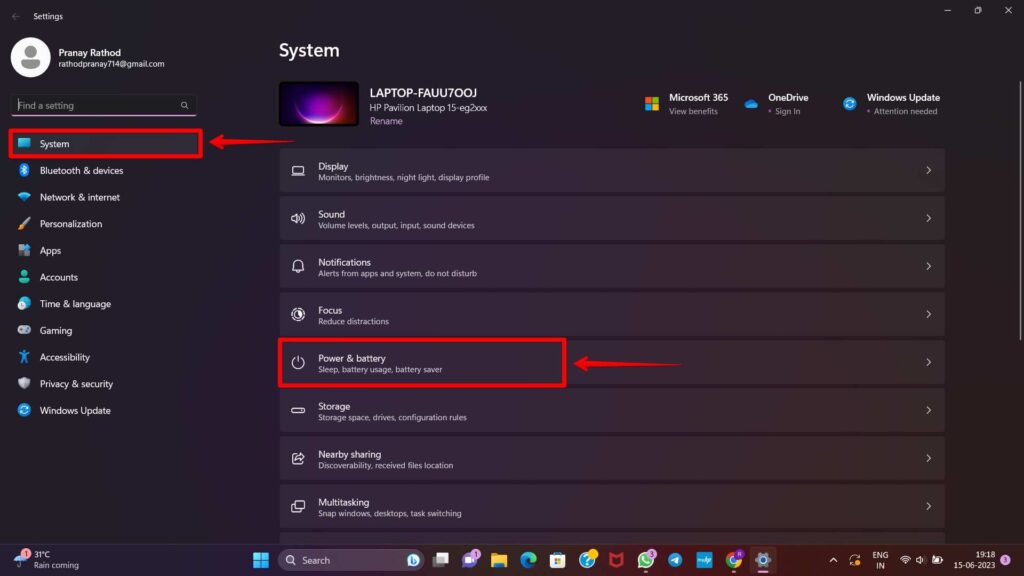Click the Sound speaker icon
The image size is (1024, 576).
(x=298, y=218)
